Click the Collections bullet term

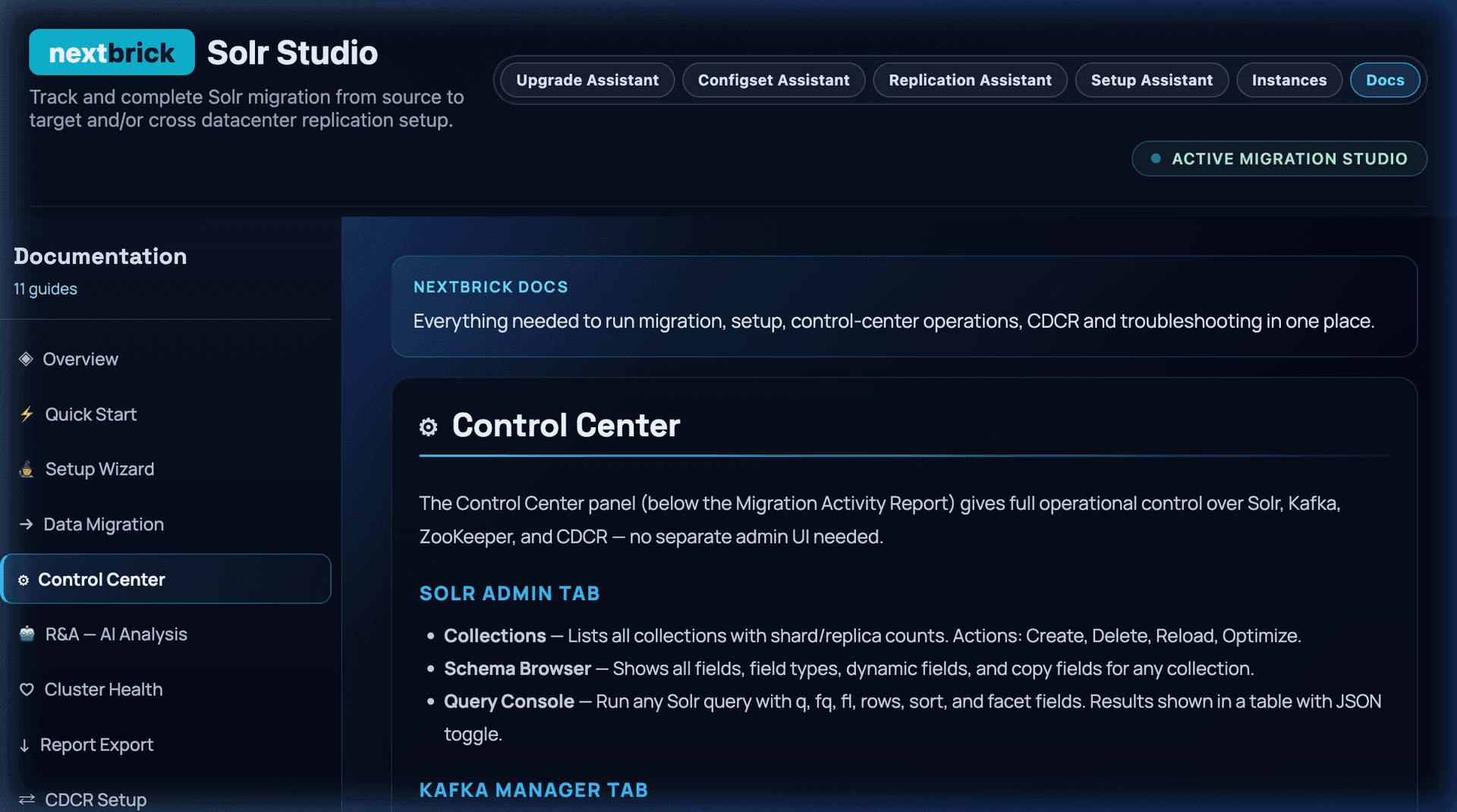495,636
